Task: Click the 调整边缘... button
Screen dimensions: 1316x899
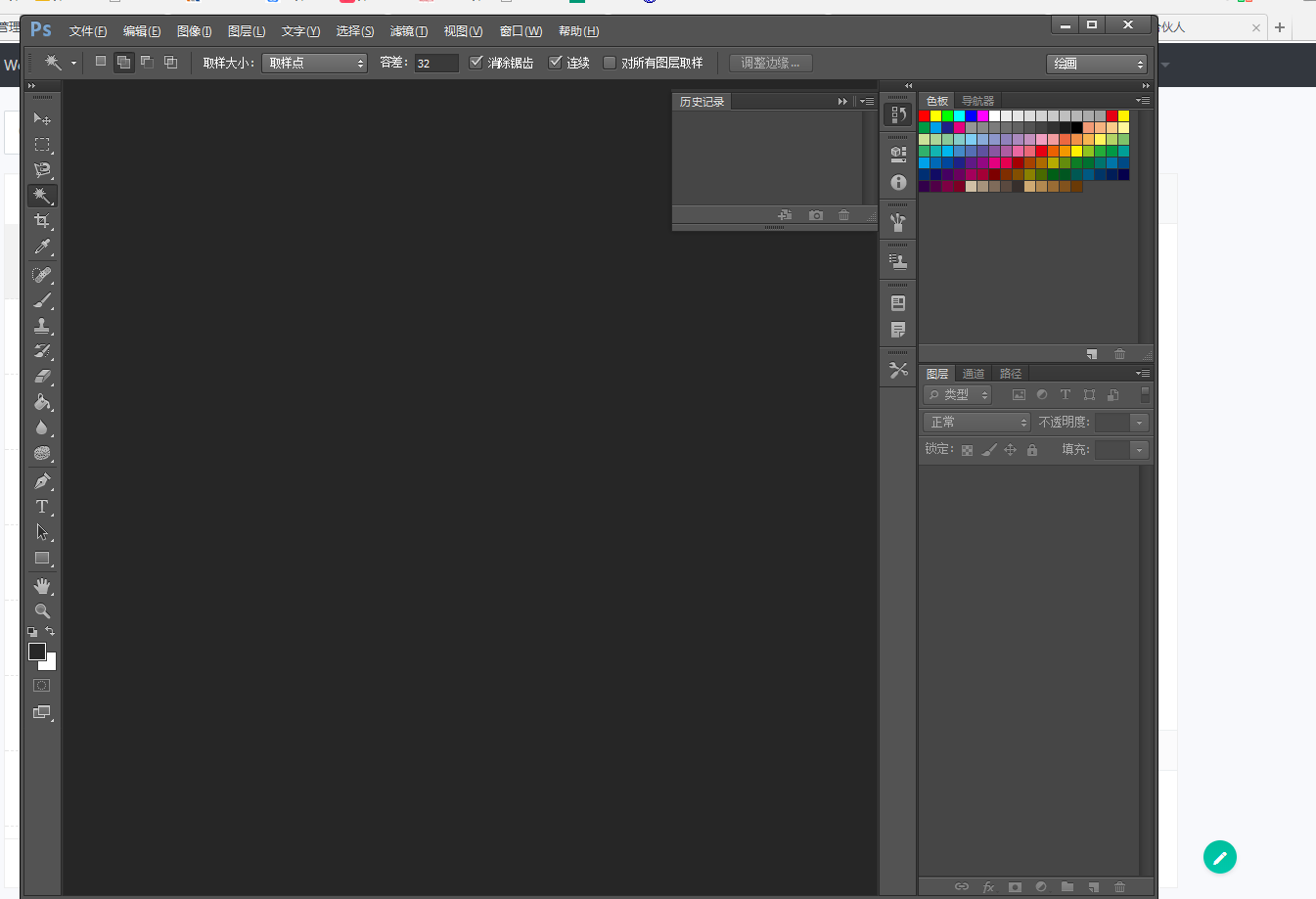Action: point(770,63)
